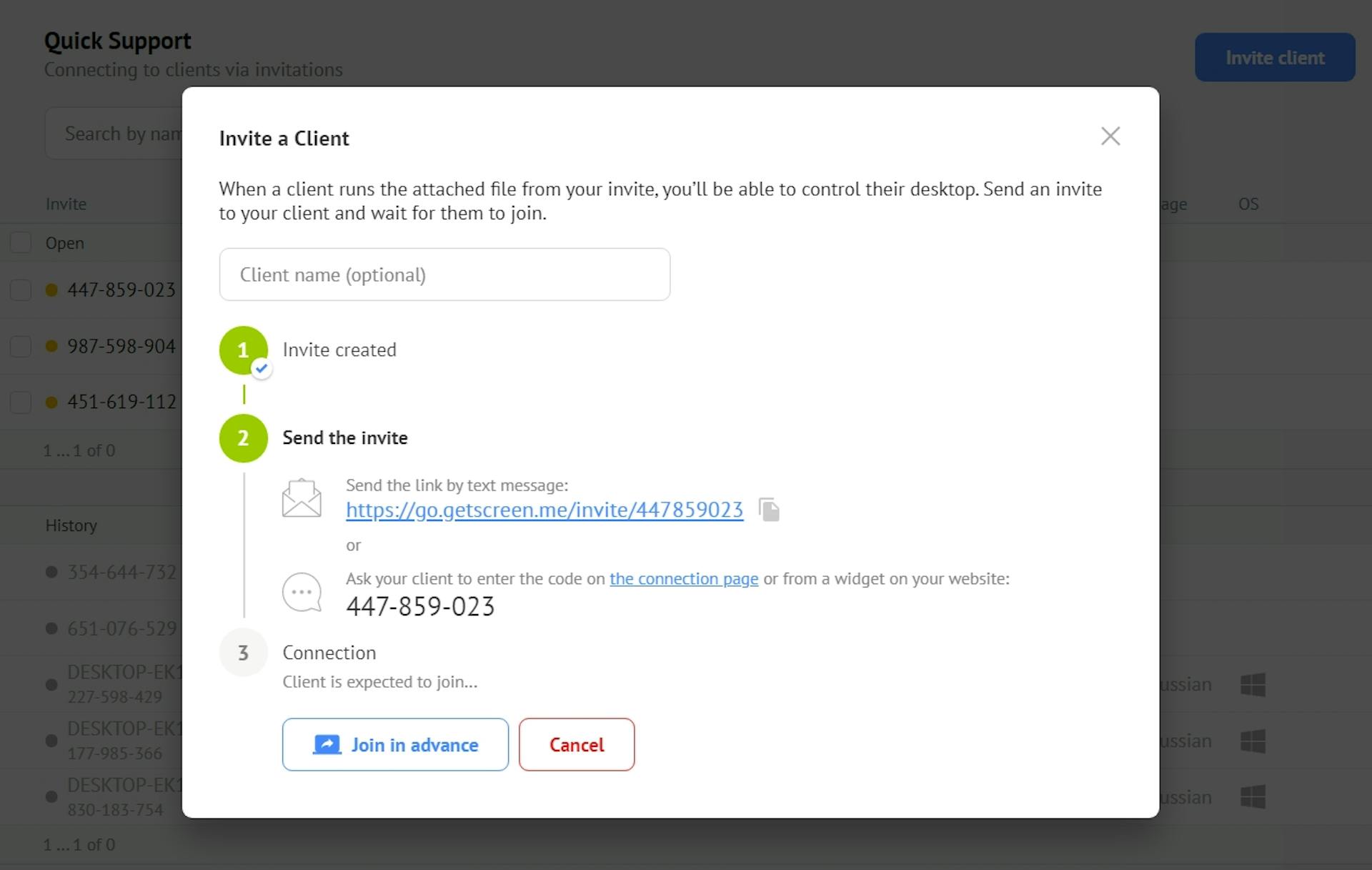Click the share arrow icon inside Join in advance

pos(326,744)
